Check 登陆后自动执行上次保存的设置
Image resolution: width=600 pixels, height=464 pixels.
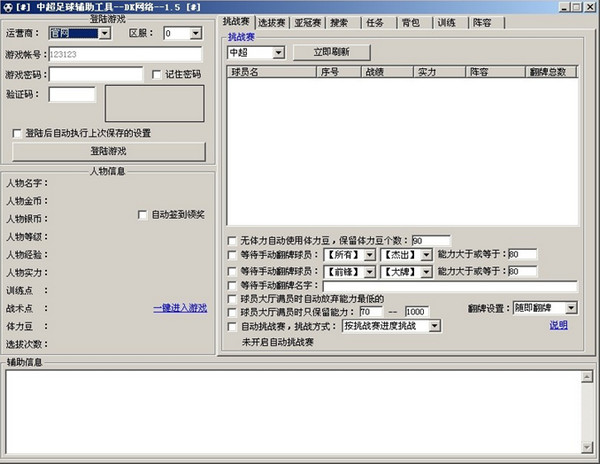click(17, 133)
